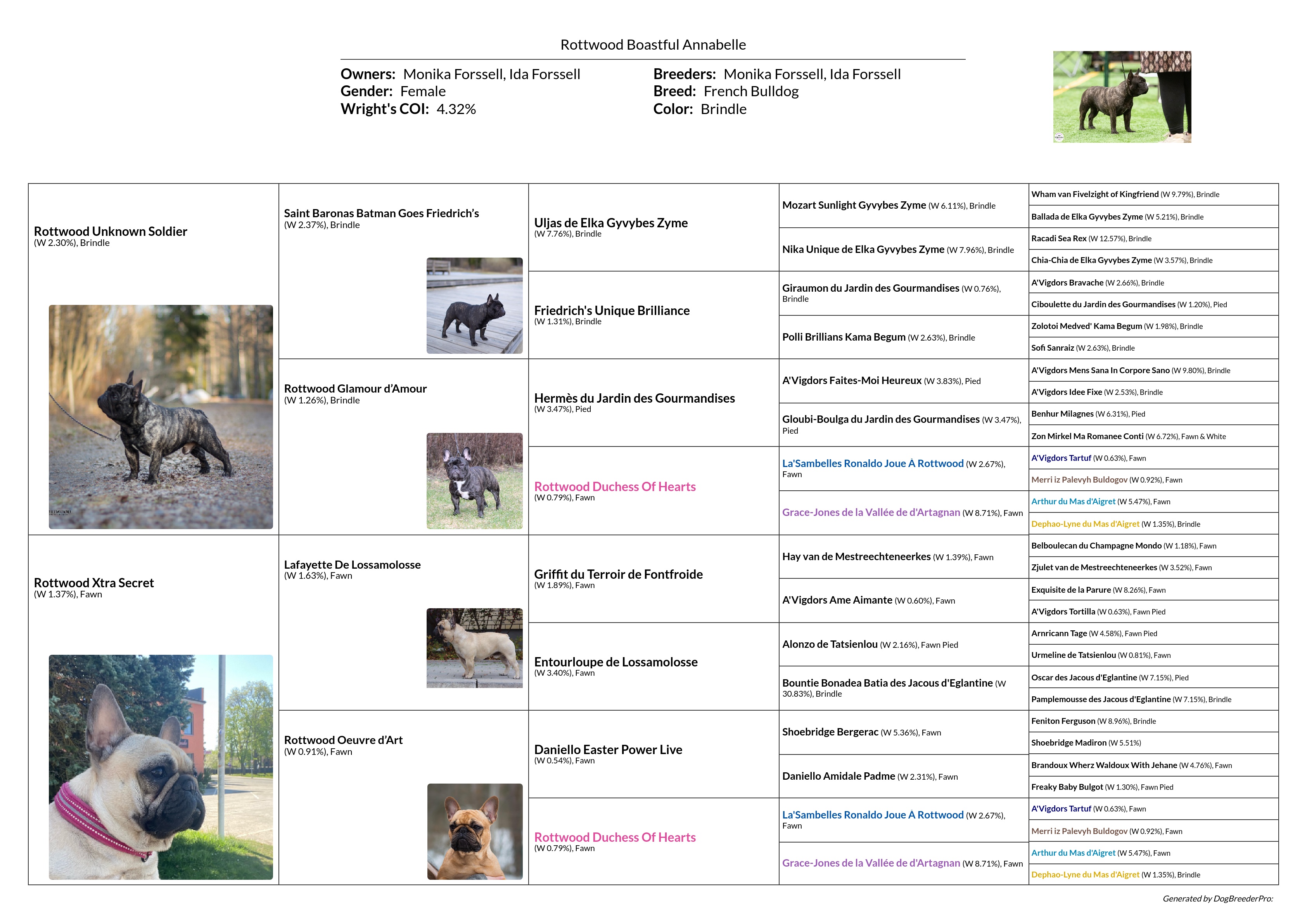This screenshot has width=1307, height=924.
Task: Click the Rottwood Unknown Soldier photo
Action: click(161, 417)
